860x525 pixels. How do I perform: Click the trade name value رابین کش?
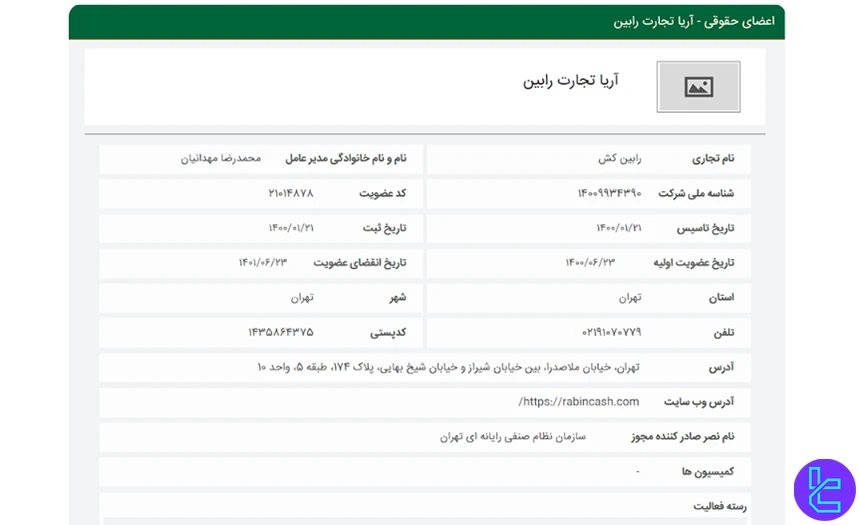click(620, 159)
